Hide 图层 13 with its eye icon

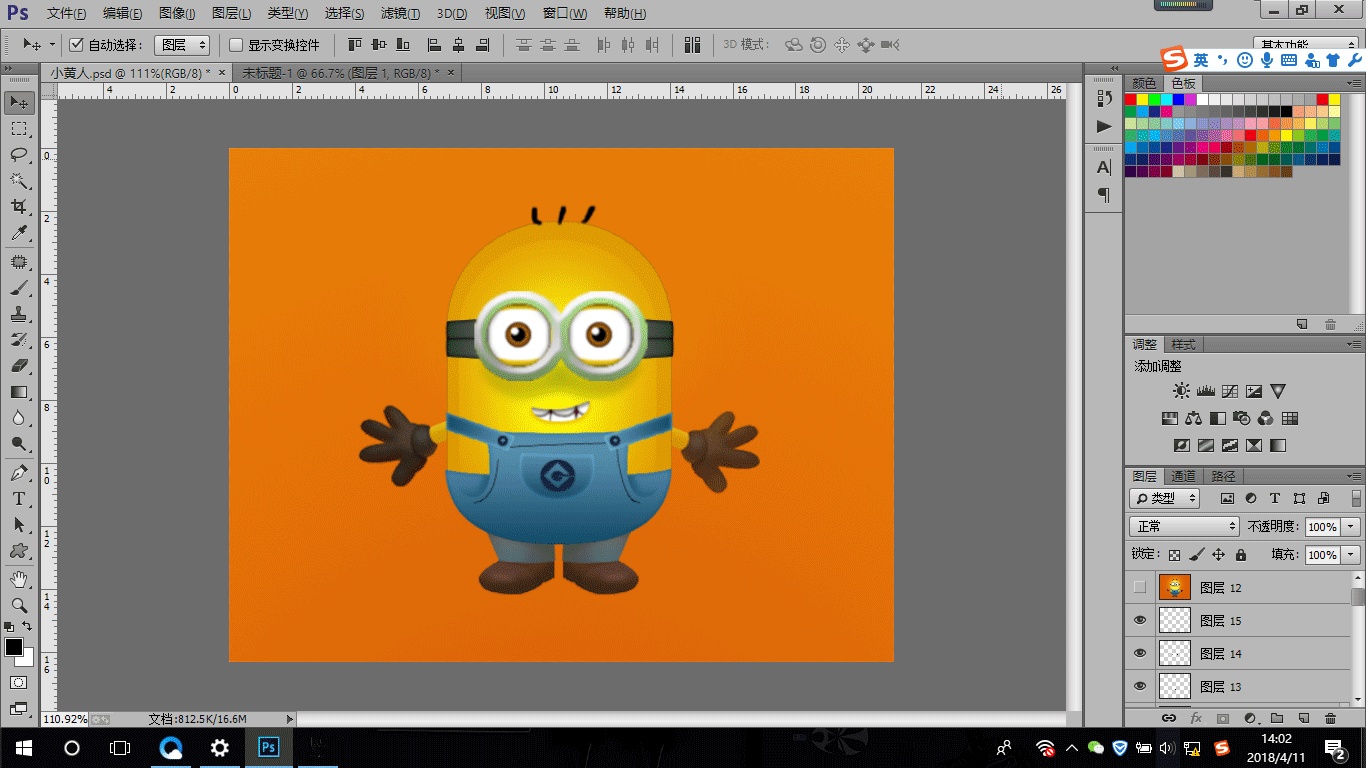click(x=1140, y=686)
